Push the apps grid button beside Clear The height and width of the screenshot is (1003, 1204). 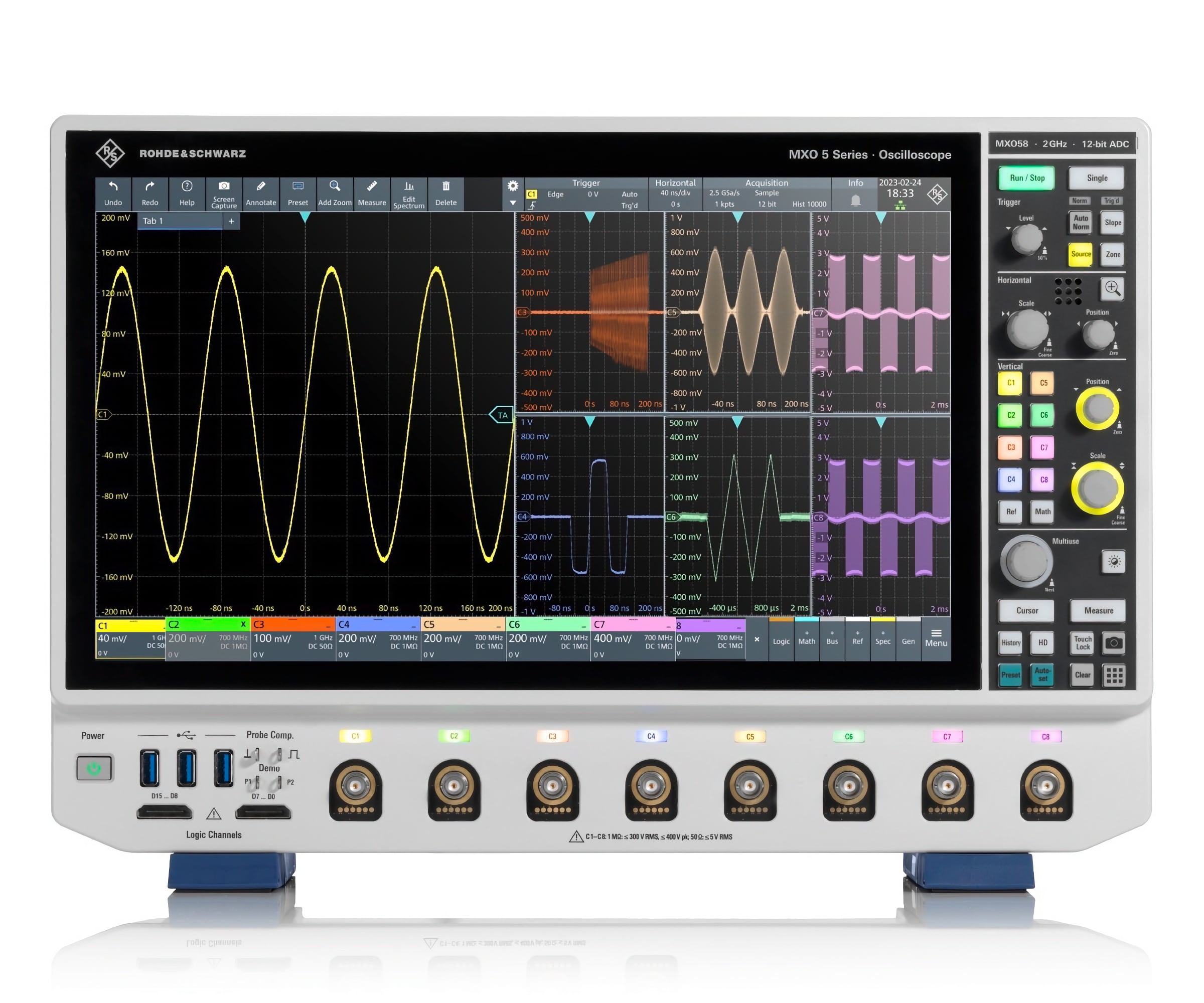tap(1114, 676)
